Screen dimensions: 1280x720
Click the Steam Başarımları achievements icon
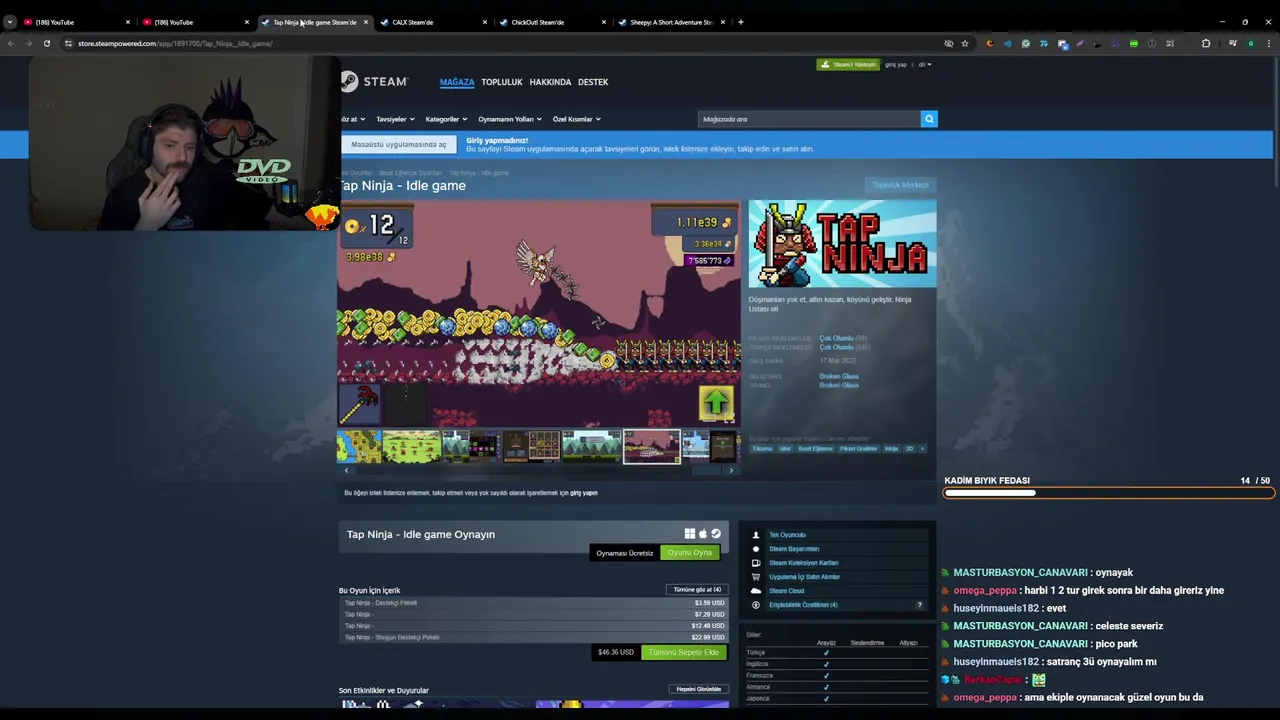pyautogui.click(x=756, y=549)
